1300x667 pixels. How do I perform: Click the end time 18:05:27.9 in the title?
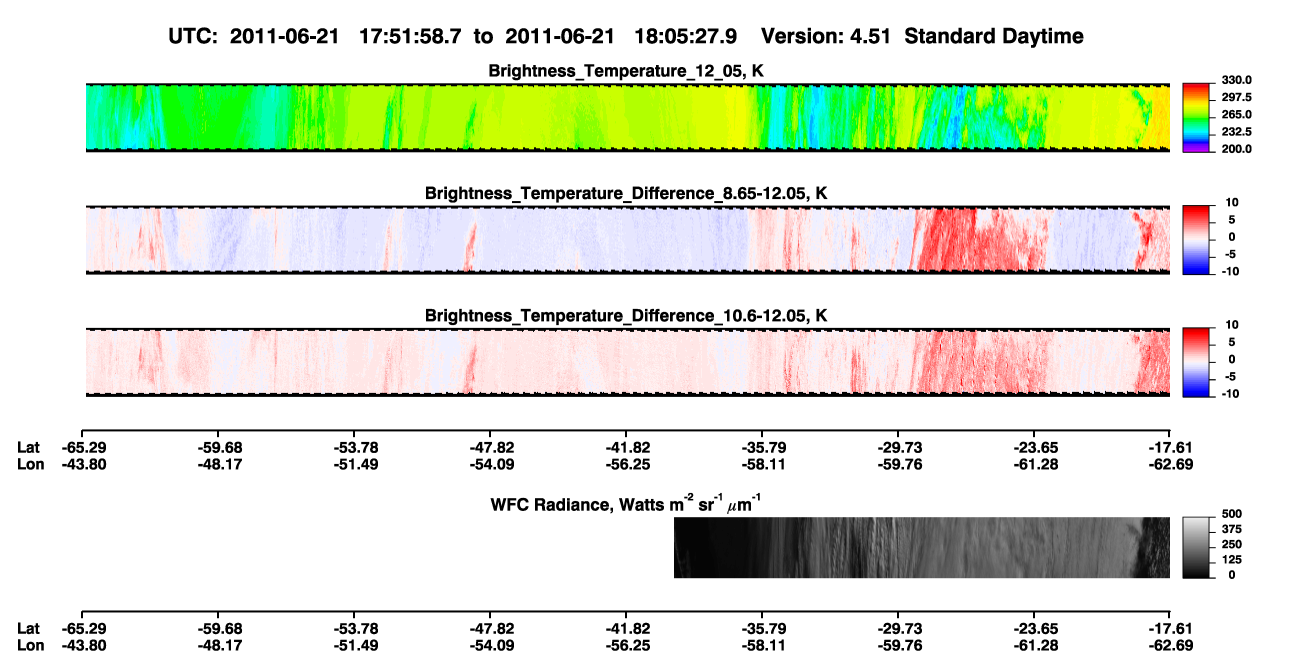tap(686, 37)
